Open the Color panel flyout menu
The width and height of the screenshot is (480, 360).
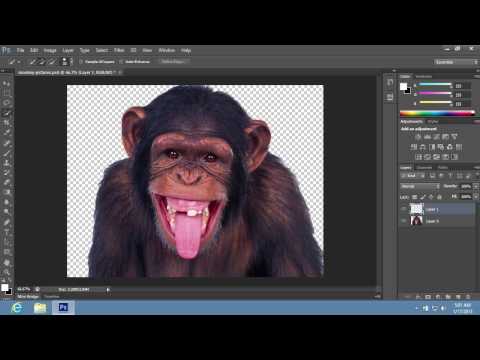[477, 76]
